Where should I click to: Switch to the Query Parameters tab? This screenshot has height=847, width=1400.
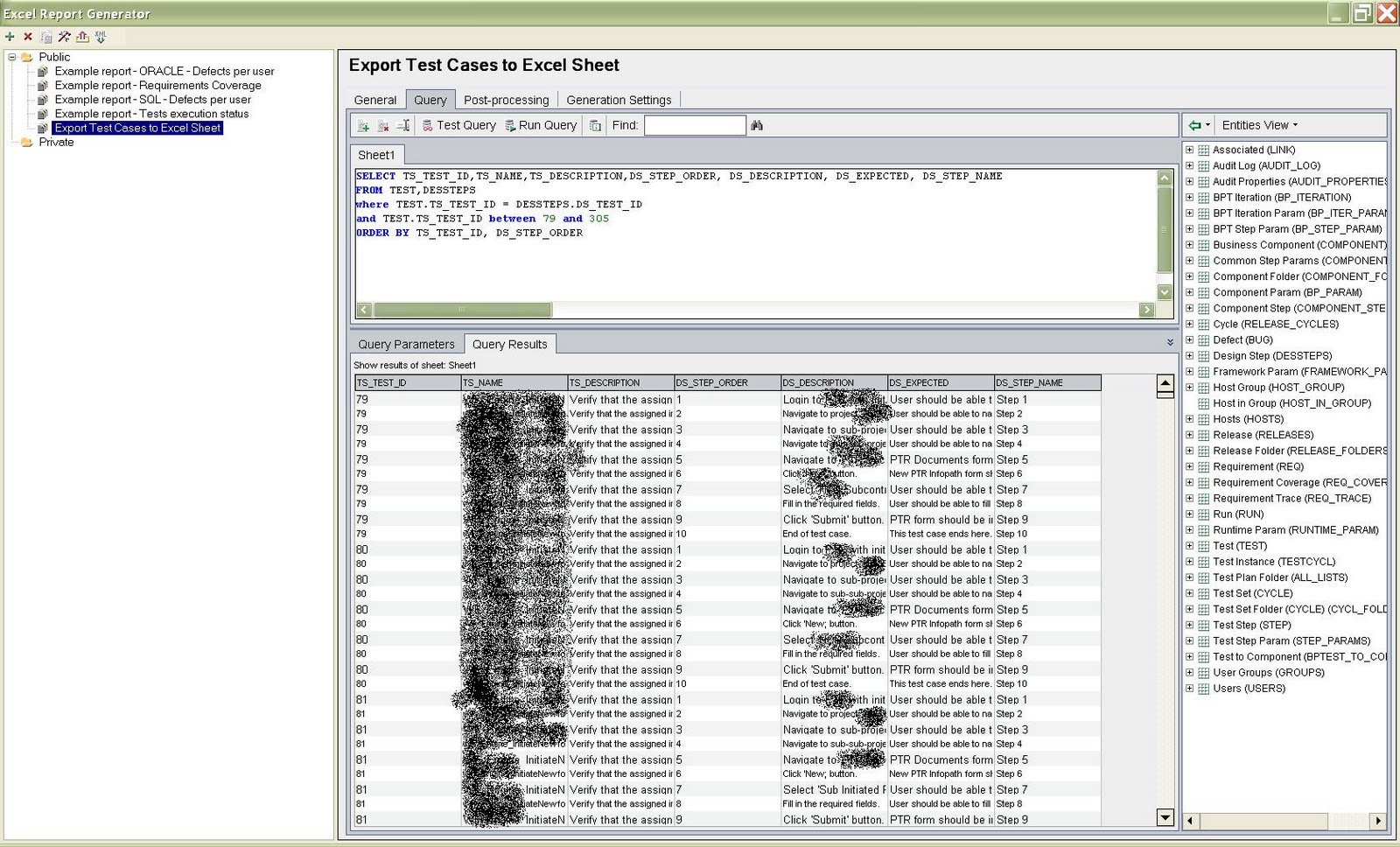(x=406, y=344)
